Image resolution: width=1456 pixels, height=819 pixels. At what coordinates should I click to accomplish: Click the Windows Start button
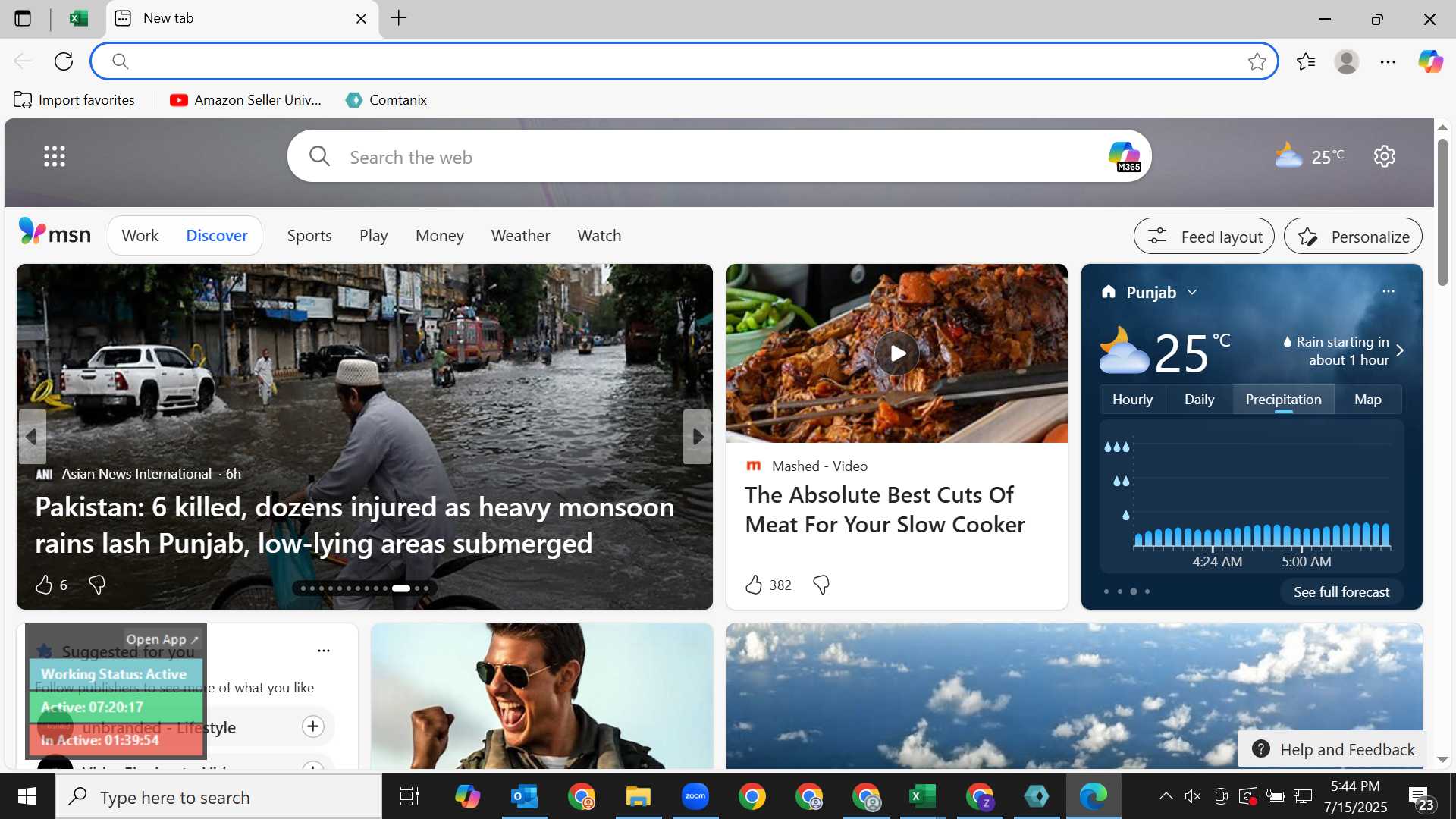click(27, 796)
